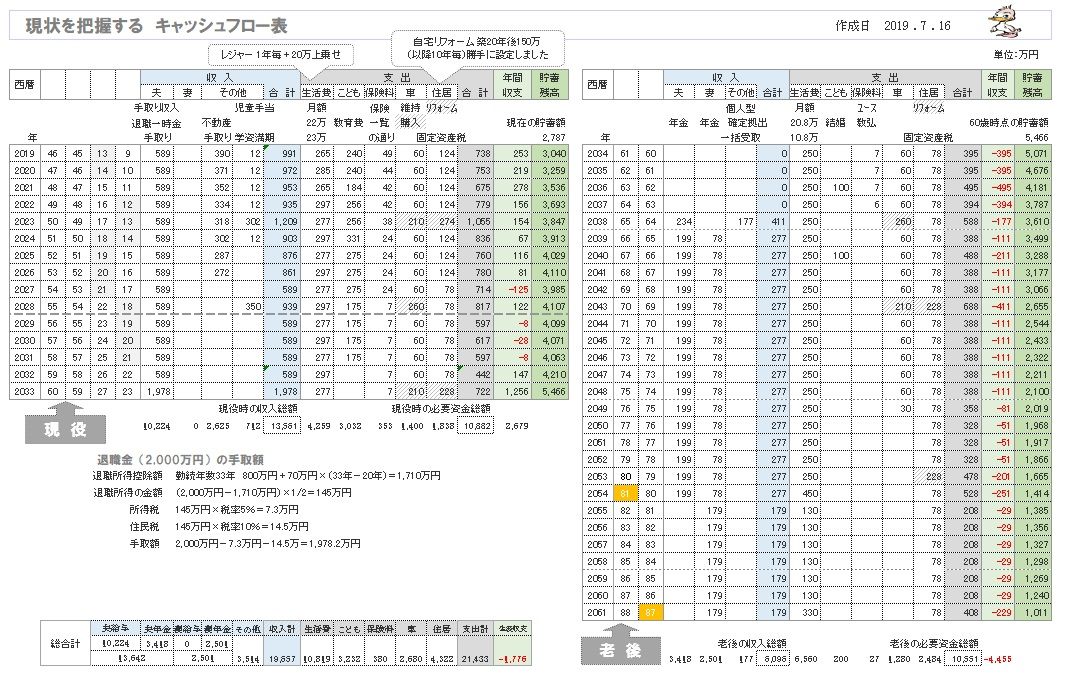Select the gray 現役 arrow shape
The width and height of the screenshot is (1067, 677).
[x=65, y=423]
